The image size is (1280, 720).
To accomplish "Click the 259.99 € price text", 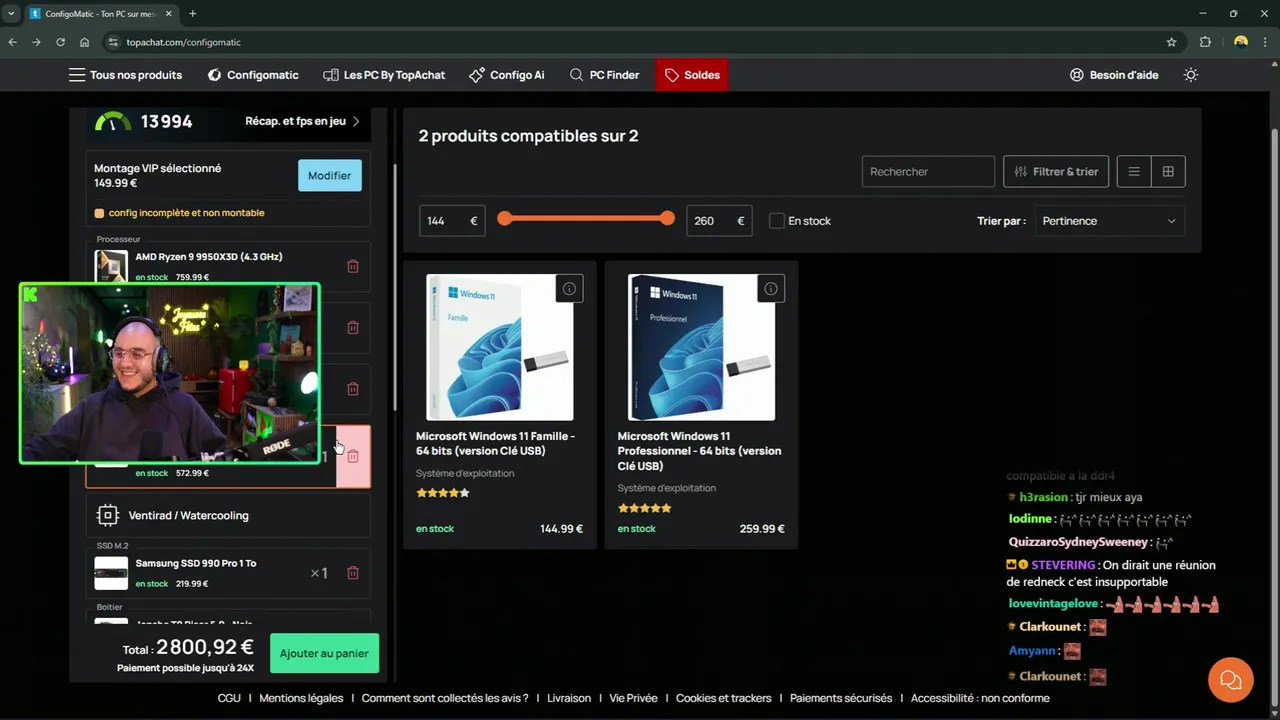I will (762, 529).
